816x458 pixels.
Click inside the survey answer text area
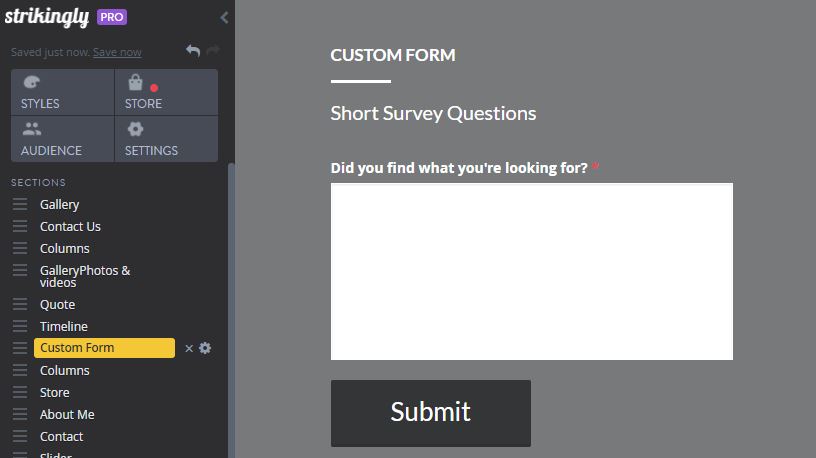pyautogui.click(x=531, y=271)
